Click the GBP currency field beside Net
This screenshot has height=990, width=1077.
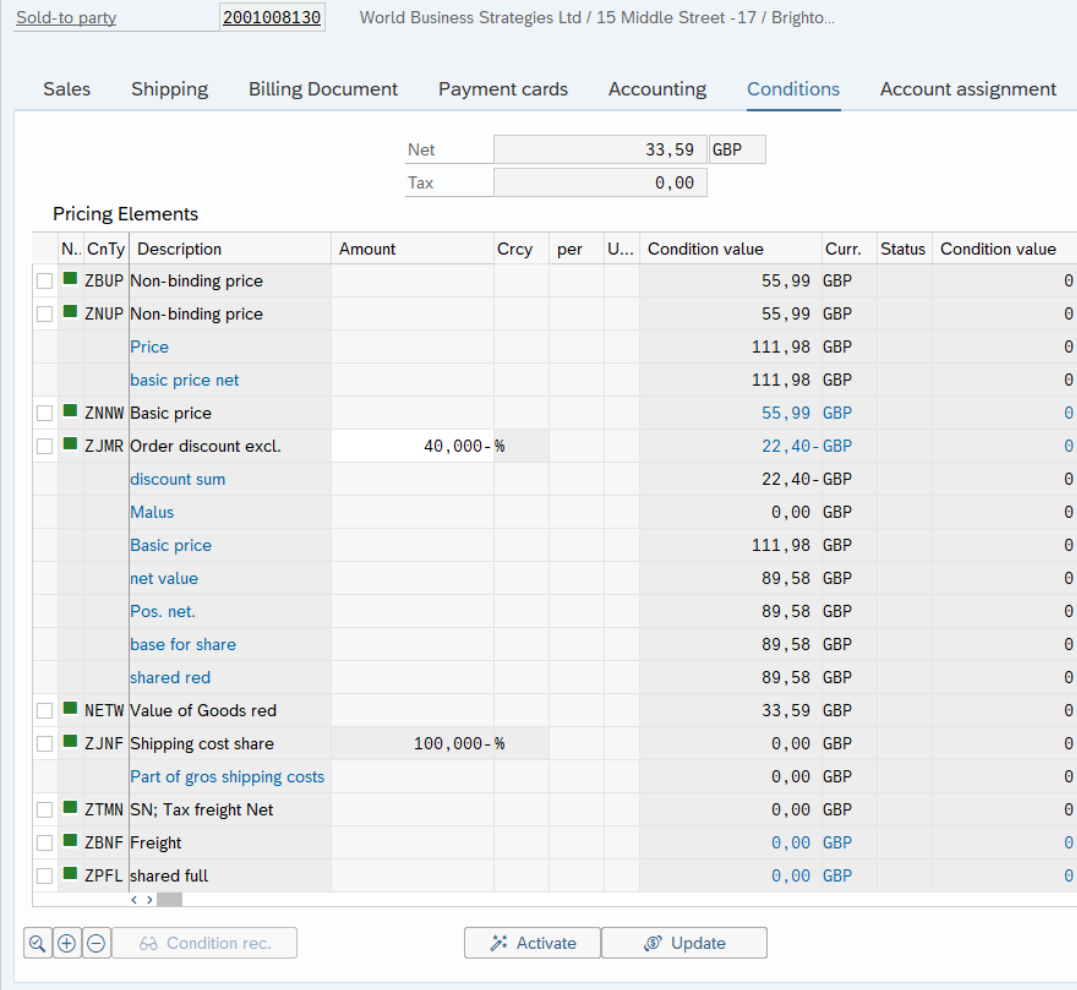737,150
